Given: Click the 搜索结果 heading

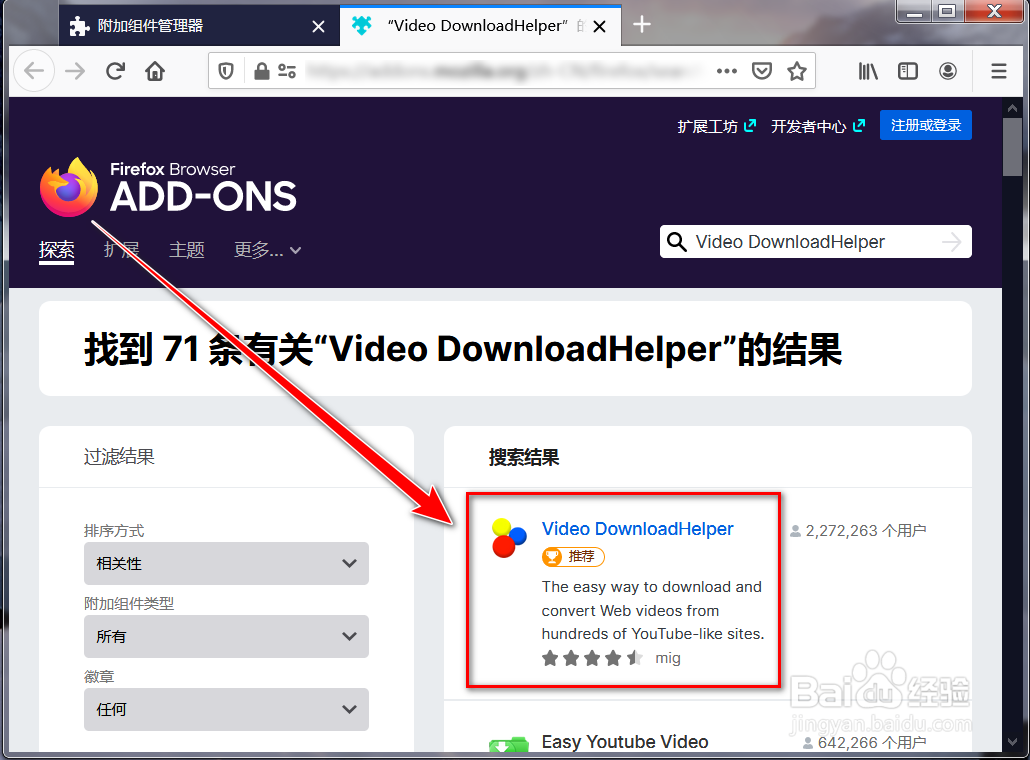Looking at the screenshot, I should 524,457.
